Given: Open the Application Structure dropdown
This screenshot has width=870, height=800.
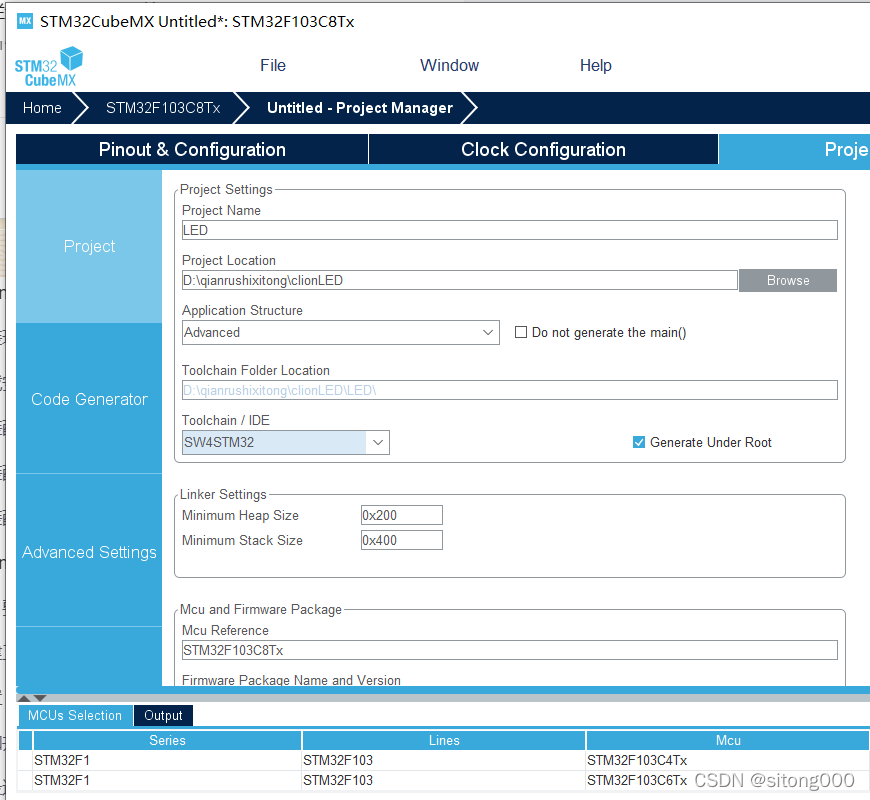Looking at the screenshot, I should point(341,332).
